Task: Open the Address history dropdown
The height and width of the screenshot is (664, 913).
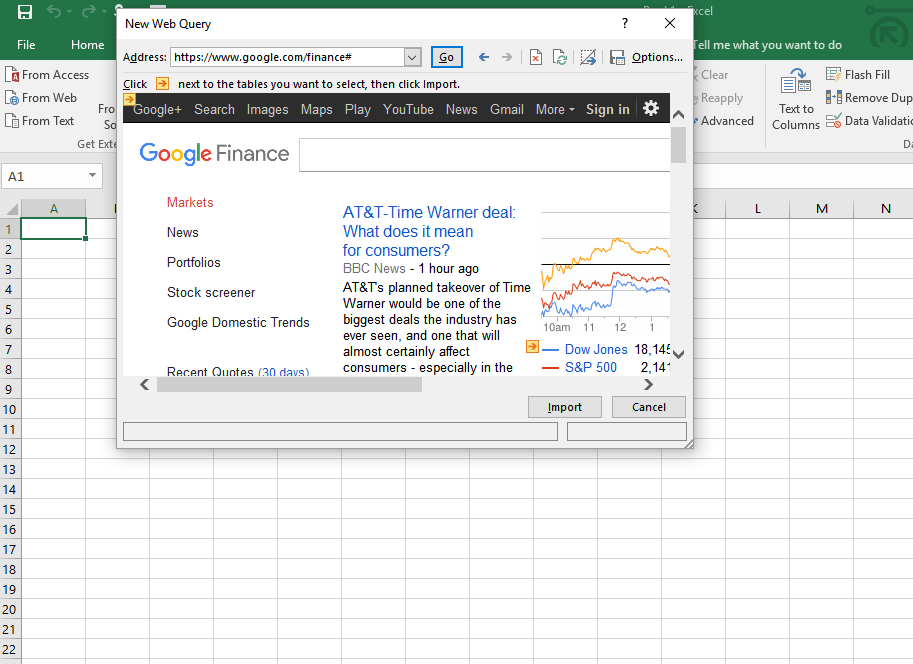Action: pyautogui.click(x=412, y=57)
